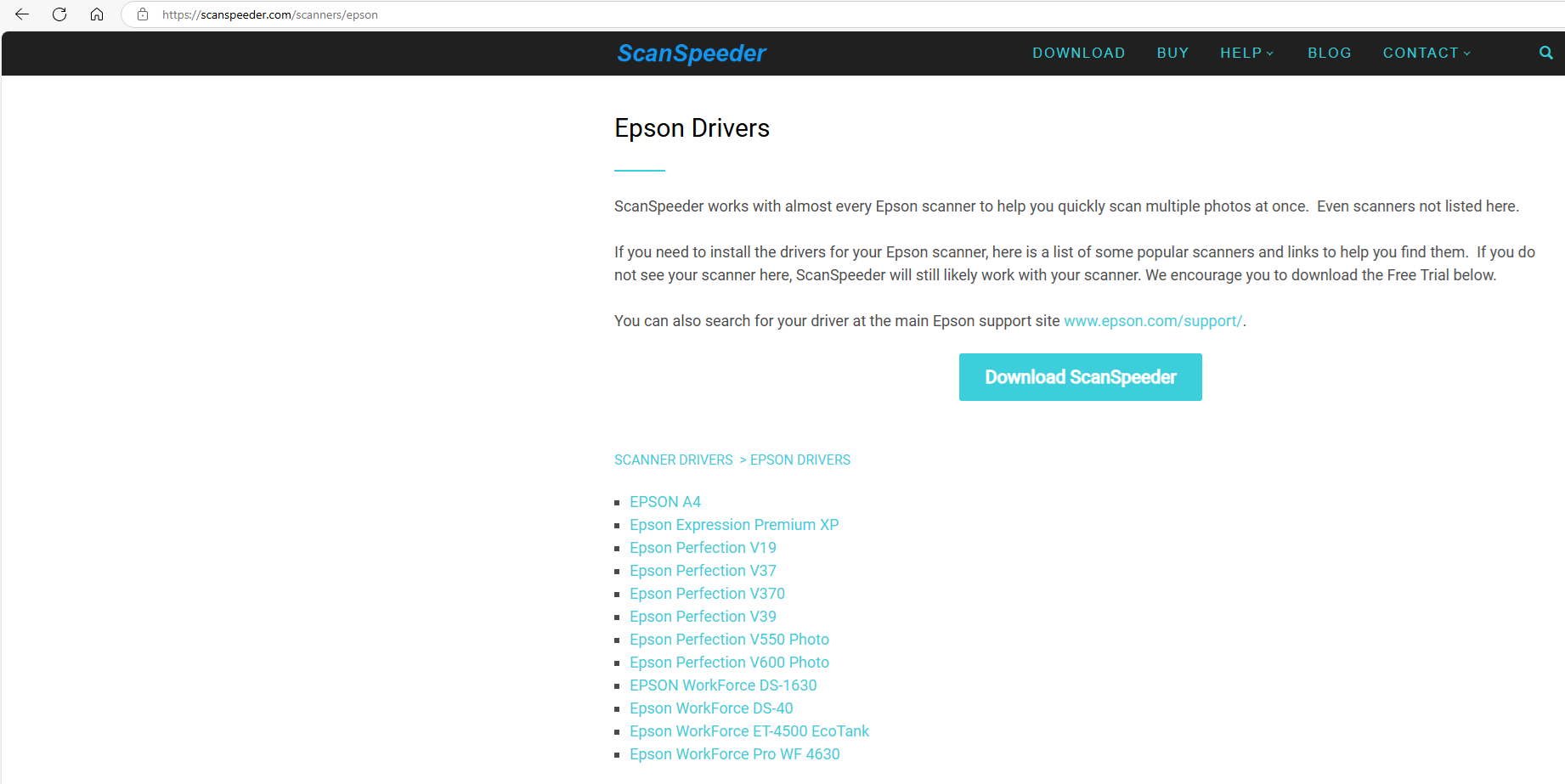Viewport: 1565px width, 784px height.
Task: Reload the page with the refresh icon
Action: tap(59, 14)
